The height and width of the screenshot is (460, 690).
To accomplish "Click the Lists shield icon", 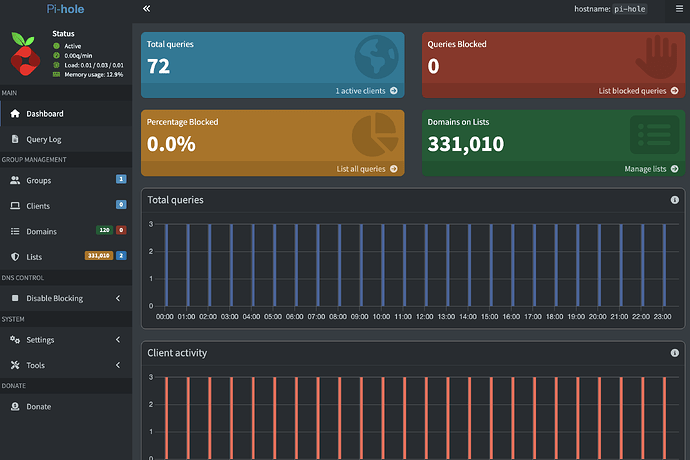I will pyautogui.click(x=15, y=257).
